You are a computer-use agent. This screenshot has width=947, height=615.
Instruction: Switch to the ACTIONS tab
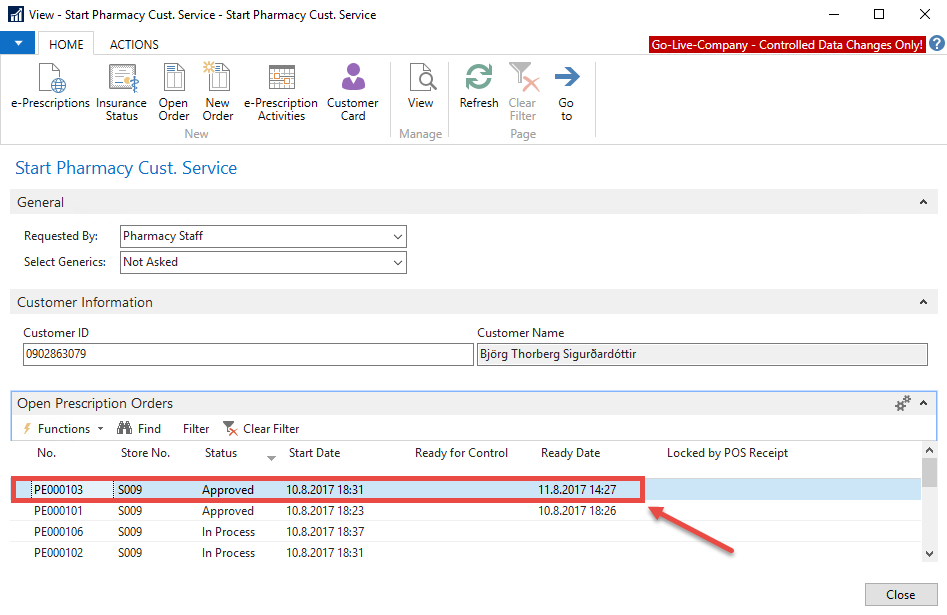(x=134, y=44)
